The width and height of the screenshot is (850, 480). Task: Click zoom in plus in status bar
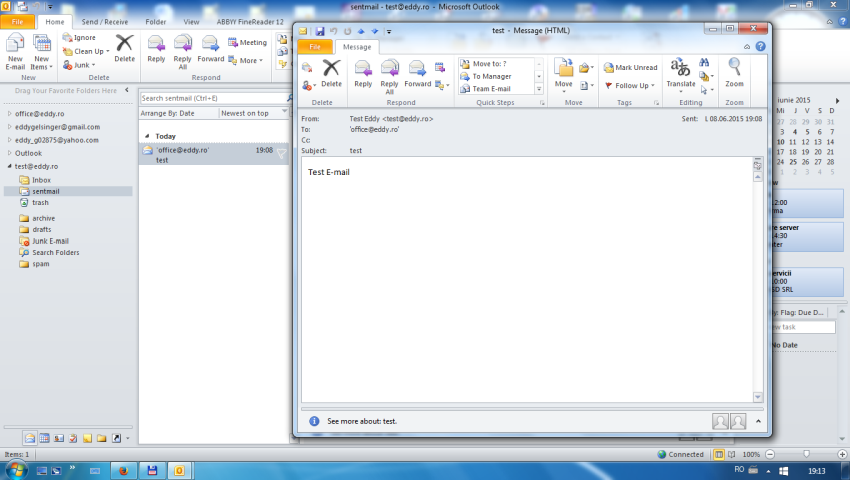click(842, 454)
